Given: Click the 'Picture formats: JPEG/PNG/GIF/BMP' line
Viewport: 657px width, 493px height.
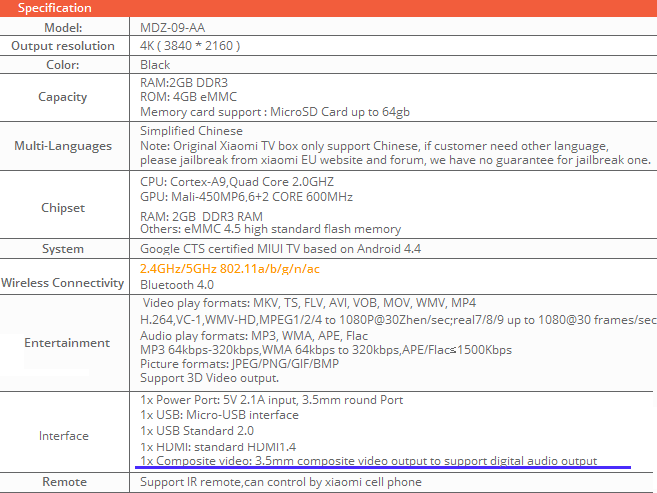Looking at the screenshot, I should pos(239,364).
